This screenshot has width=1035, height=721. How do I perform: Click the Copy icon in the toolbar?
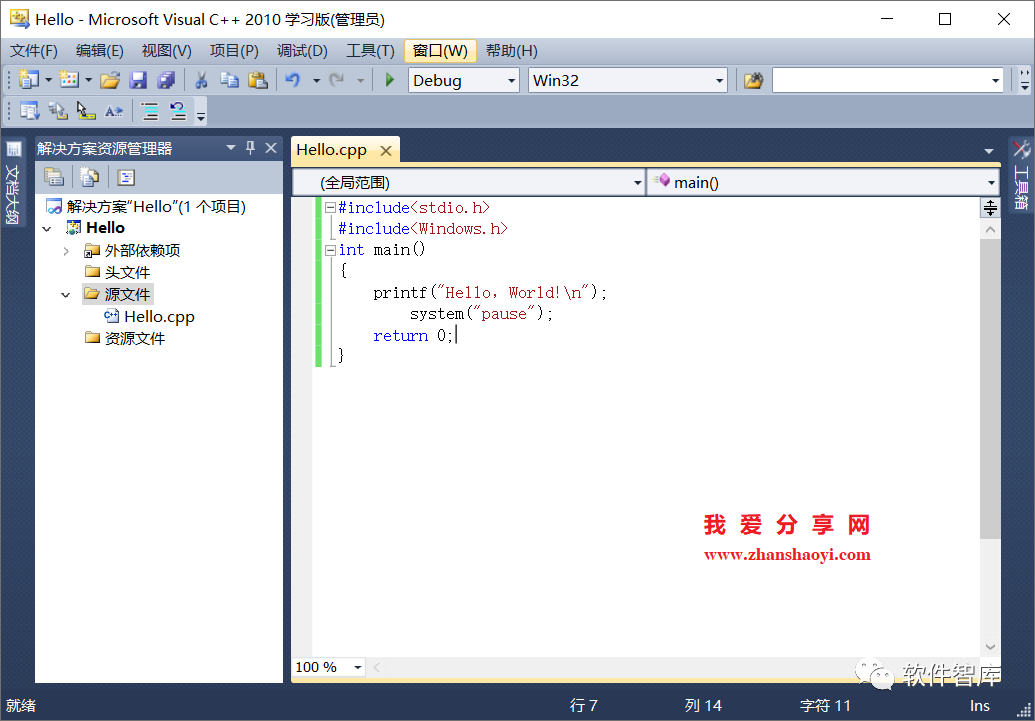point(229,81)
